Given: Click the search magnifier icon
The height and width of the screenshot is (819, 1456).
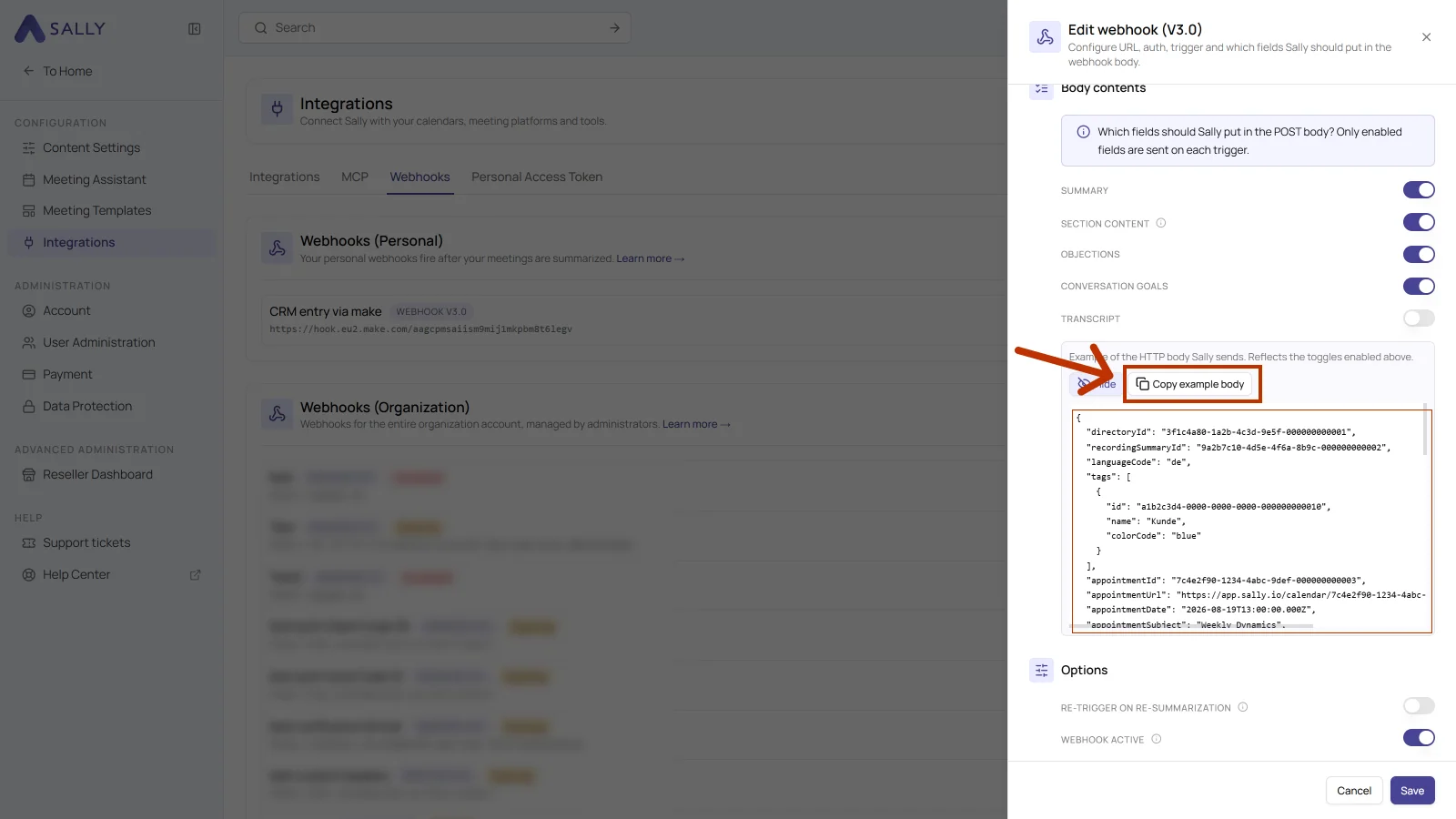Looking at the screenshot, I should pos(261,28).
